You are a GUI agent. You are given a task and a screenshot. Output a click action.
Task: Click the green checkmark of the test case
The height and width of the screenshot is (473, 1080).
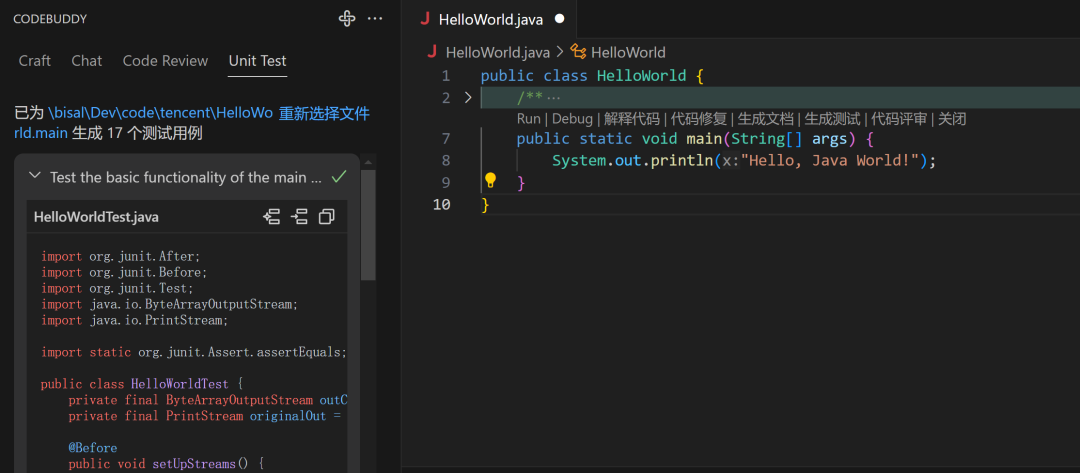338,177
